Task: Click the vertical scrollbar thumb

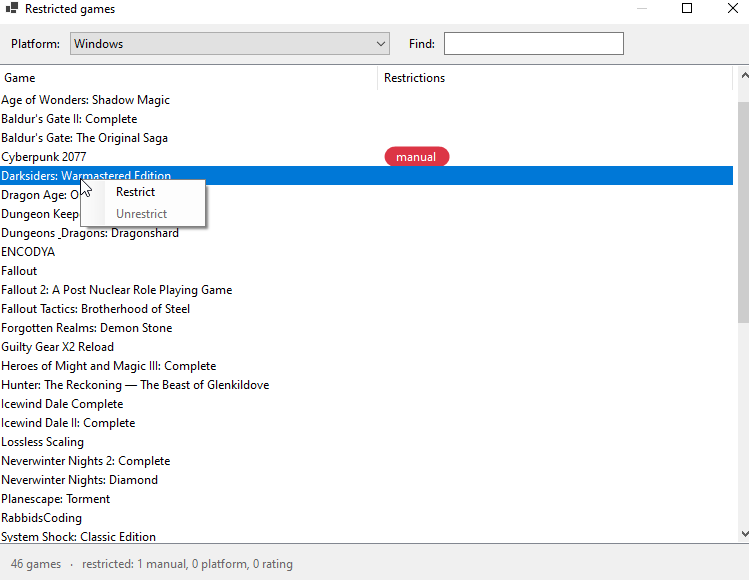Action: (x=743, y=212)
